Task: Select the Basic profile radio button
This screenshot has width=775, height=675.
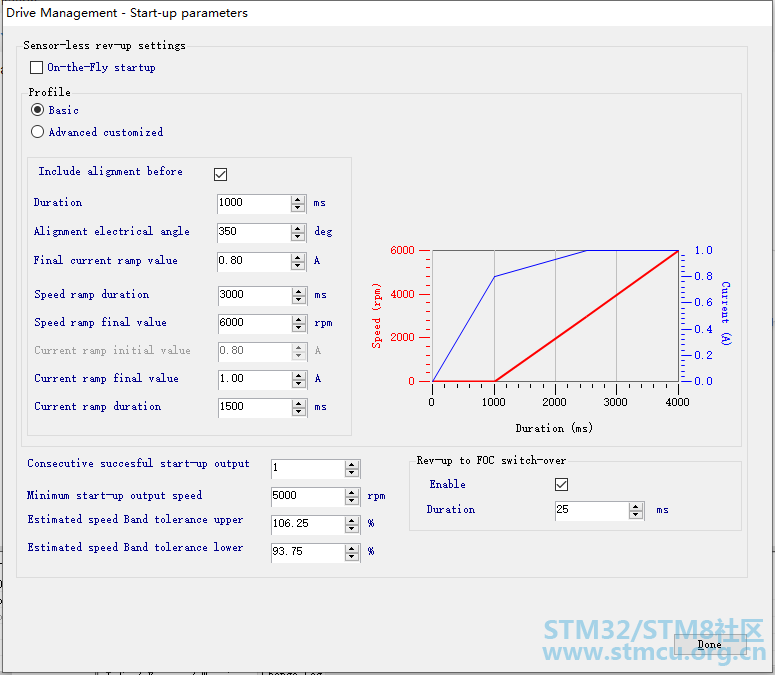Action: [38, 110]
